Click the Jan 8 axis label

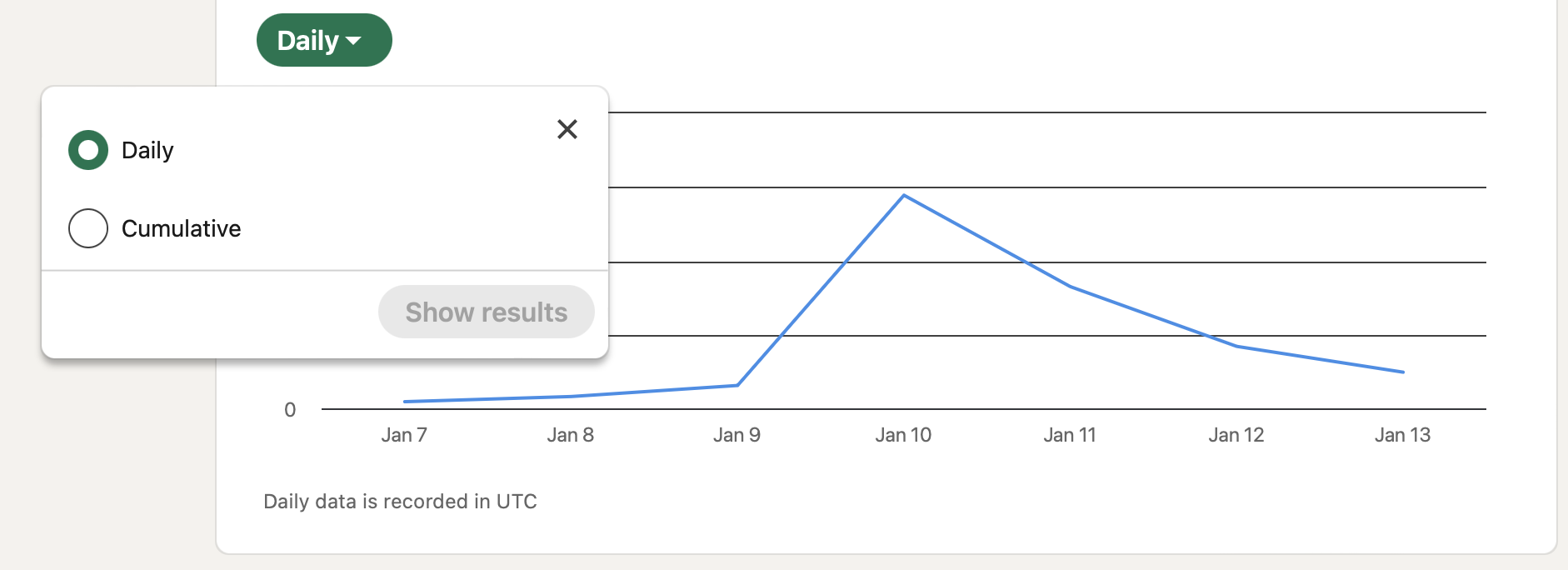[571, 435]
